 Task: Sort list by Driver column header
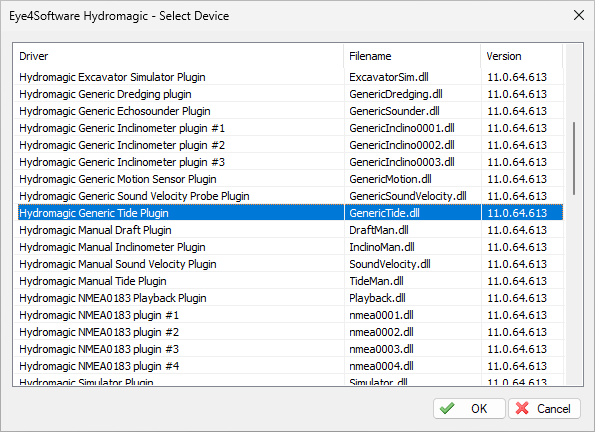coord(179,56)
